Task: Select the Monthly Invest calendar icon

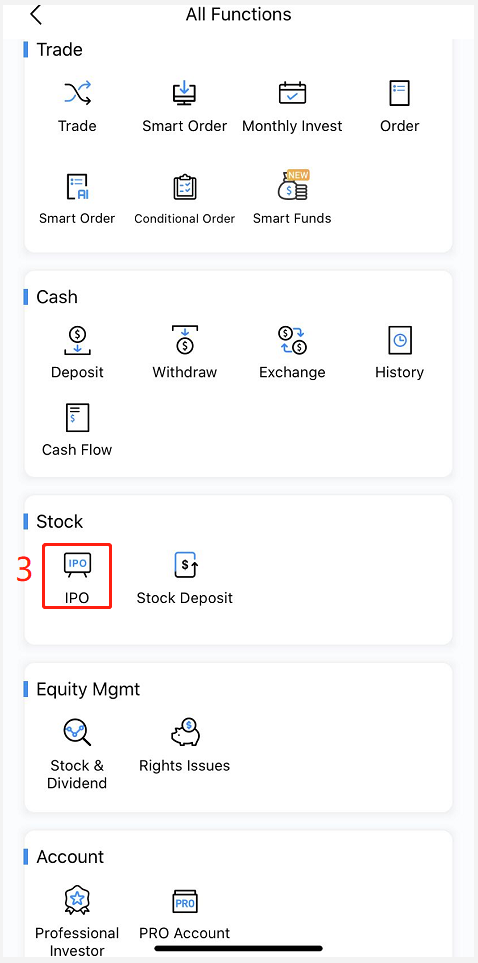Action: [x=292, y=93]
